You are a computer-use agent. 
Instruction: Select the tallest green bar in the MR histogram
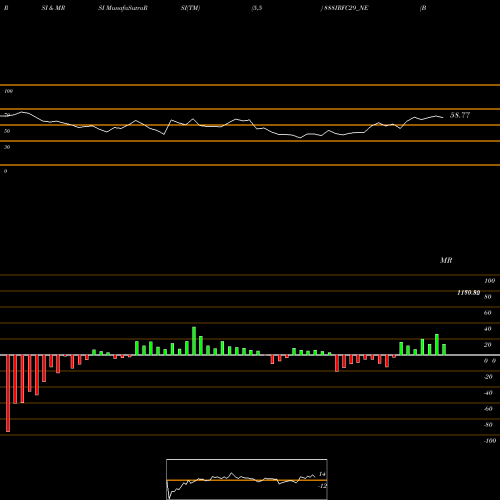(194, 341)
